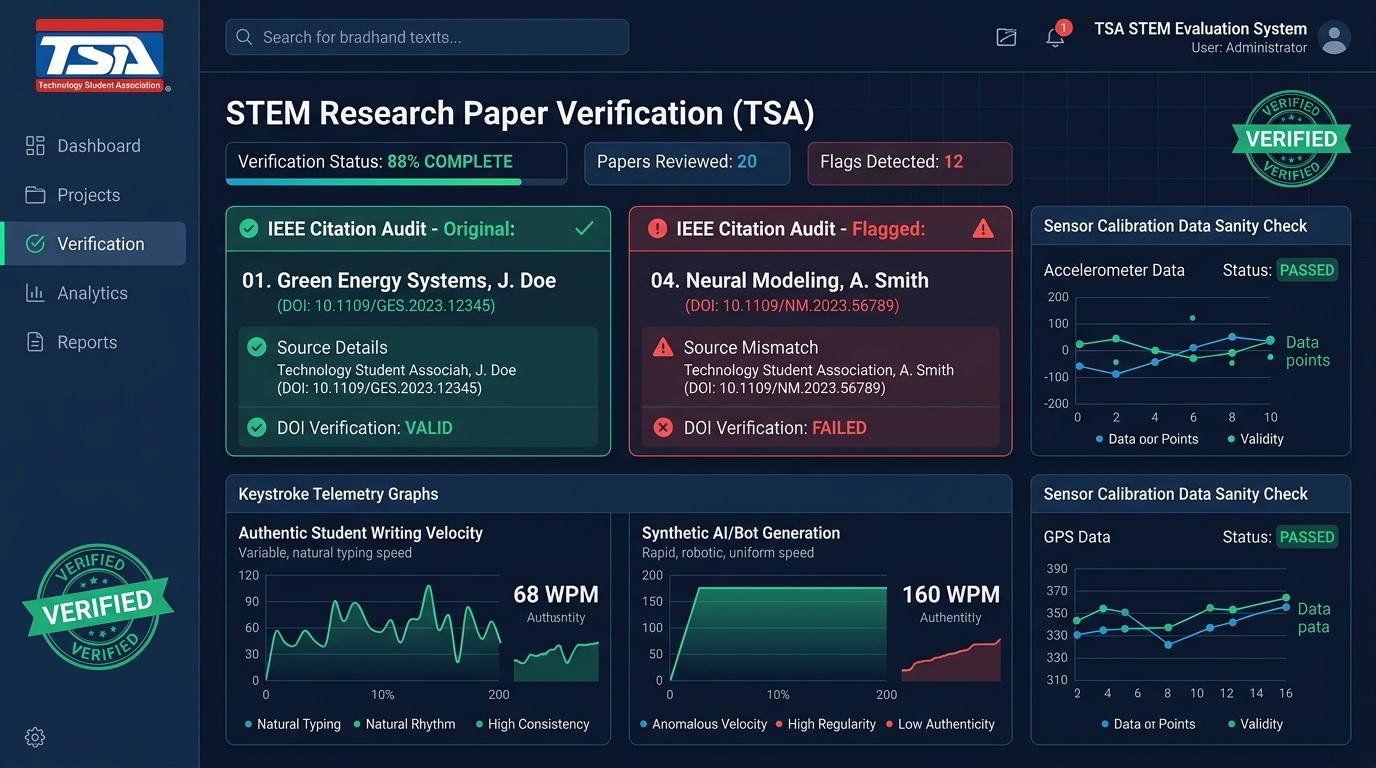Click the 68 WPM value
Image resolution: width=1376 pixels, height=768 pixels.
(x=556, y=595)
